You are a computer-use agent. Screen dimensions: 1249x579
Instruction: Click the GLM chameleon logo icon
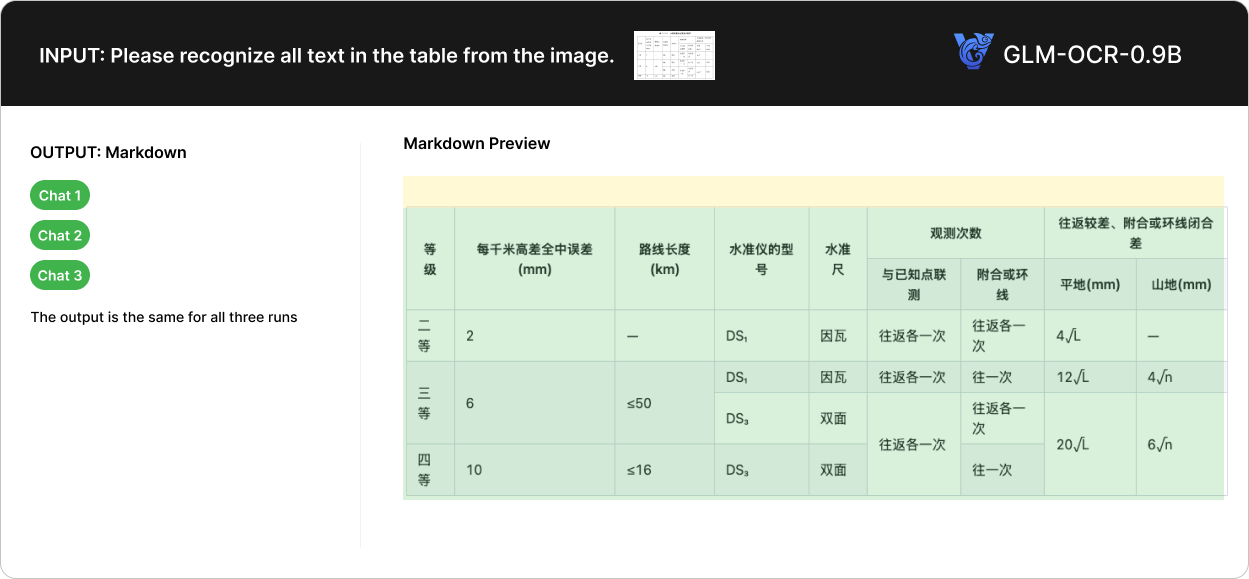[973, 53]
